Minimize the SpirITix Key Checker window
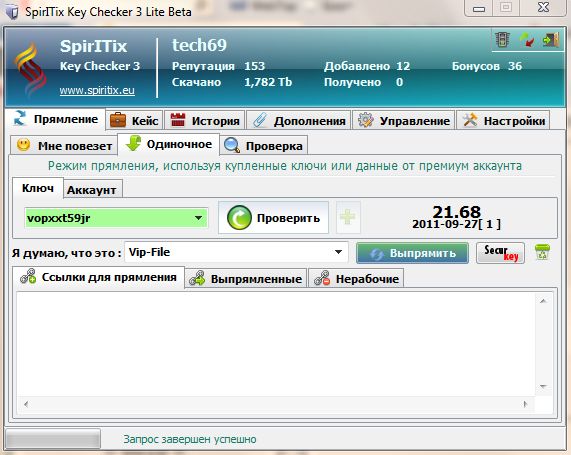Screen dimensions: 571x455 pyautogui.click(x=479, y=8)
